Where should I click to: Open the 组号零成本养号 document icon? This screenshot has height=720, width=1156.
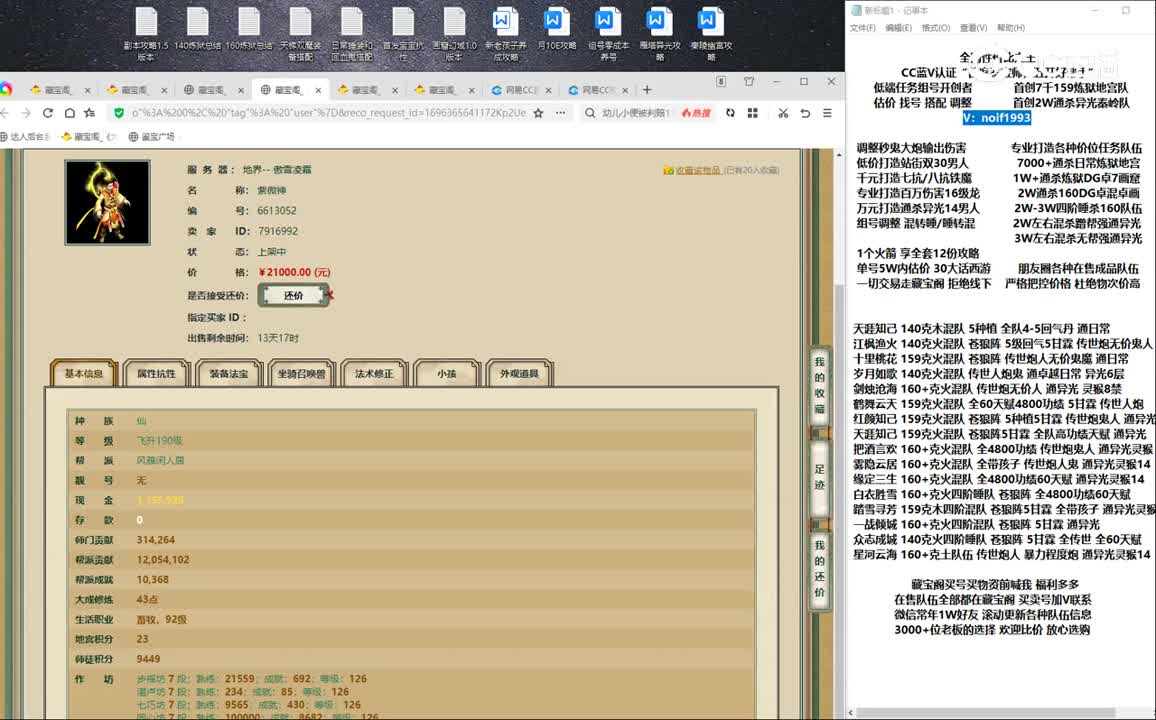click(x=608, y=34)
